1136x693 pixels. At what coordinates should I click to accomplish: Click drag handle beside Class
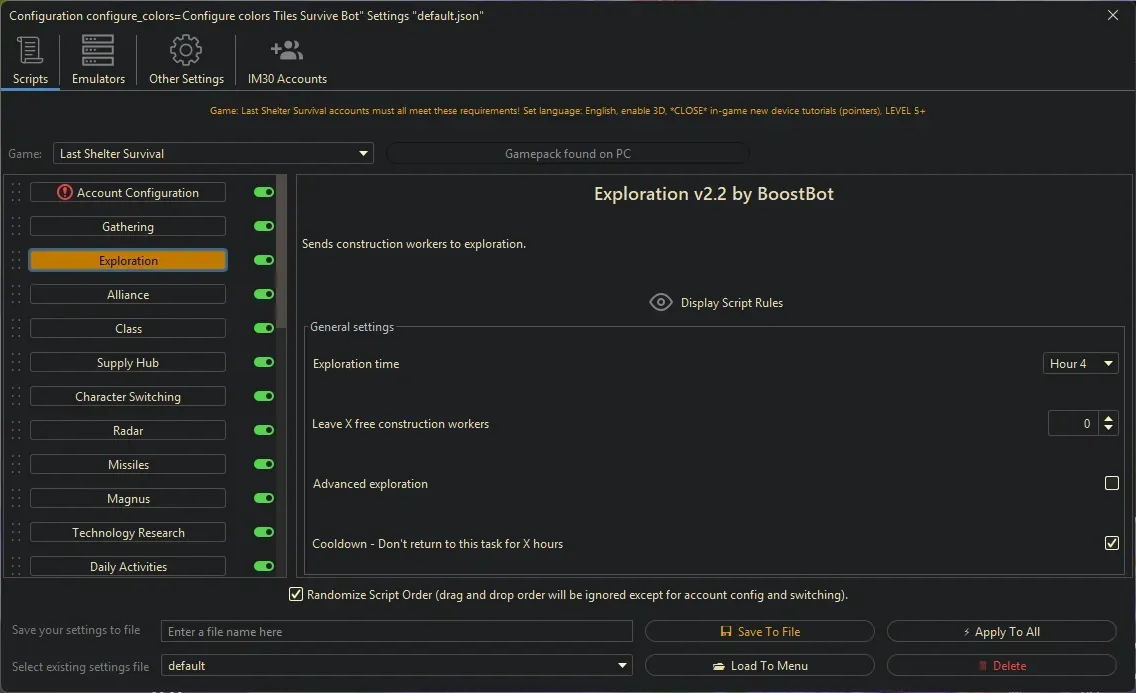click(x=16, y=328)
